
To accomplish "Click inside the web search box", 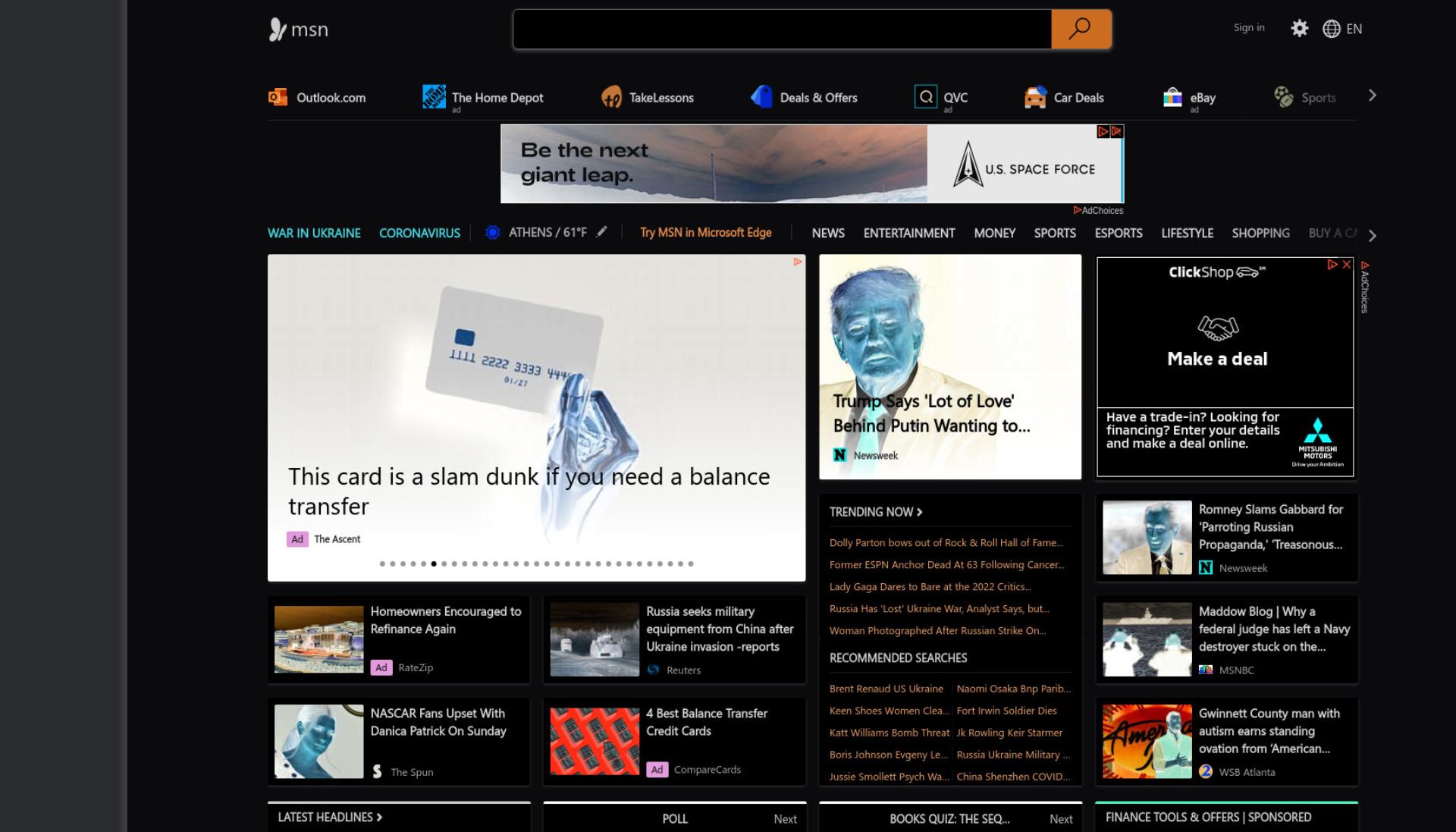I will click(782, 30).
